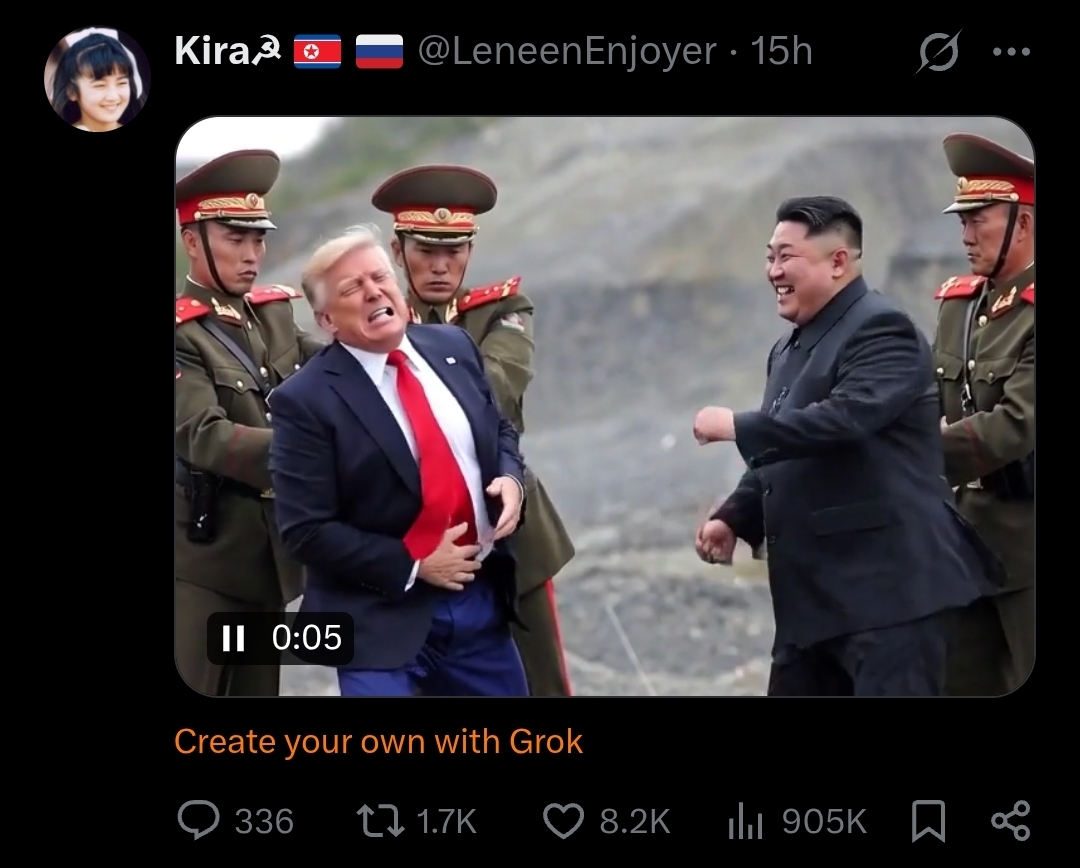Screen dimensions: 1080x868
Task: Click the 15h post timestamp
Action: click(x=781, y=51)
